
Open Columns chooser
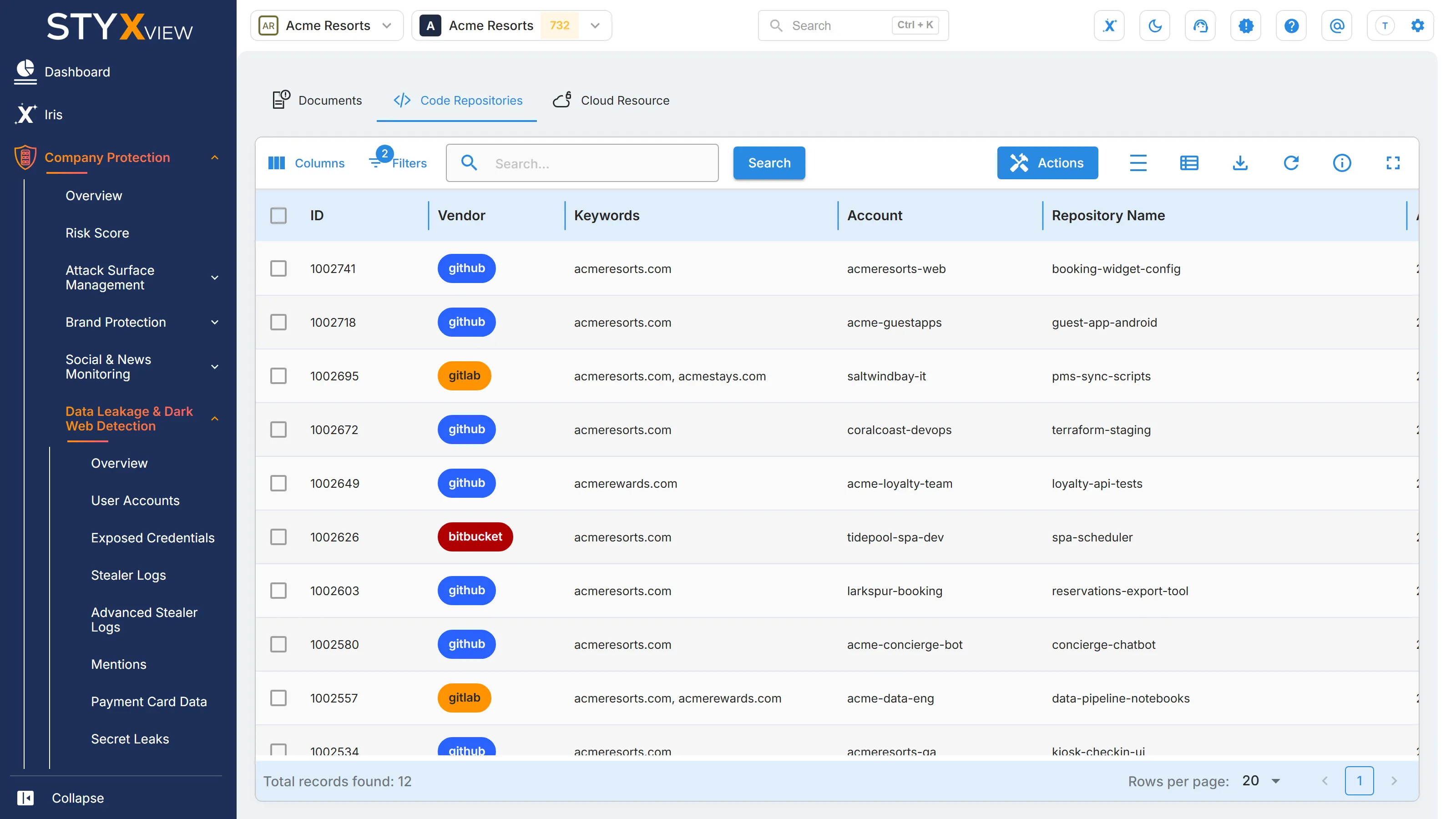tap(306, 163)
